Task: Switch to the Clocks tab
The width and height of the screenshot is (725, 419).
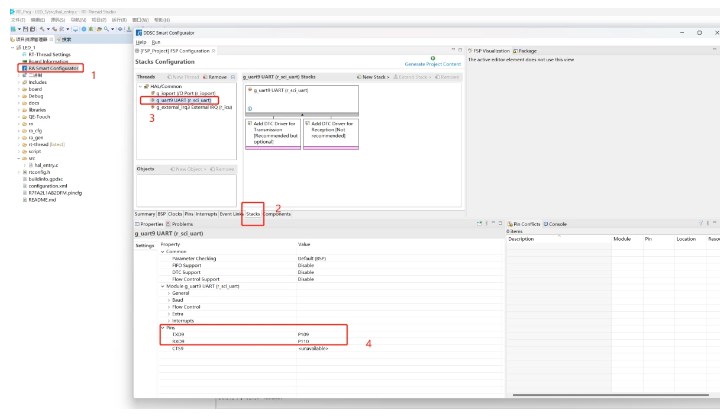Action: (x=175, y=214)
